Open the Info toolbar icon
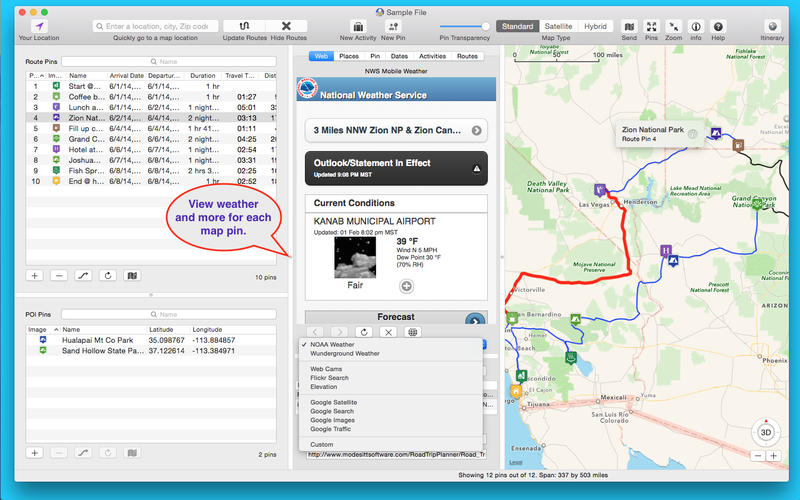 pyautogui.click(x=696, y=27)
